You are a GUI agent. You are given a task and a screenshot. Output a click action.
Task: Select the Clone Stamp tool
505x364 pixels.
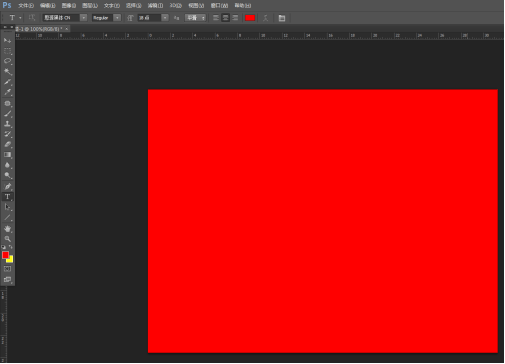[7, 124]
